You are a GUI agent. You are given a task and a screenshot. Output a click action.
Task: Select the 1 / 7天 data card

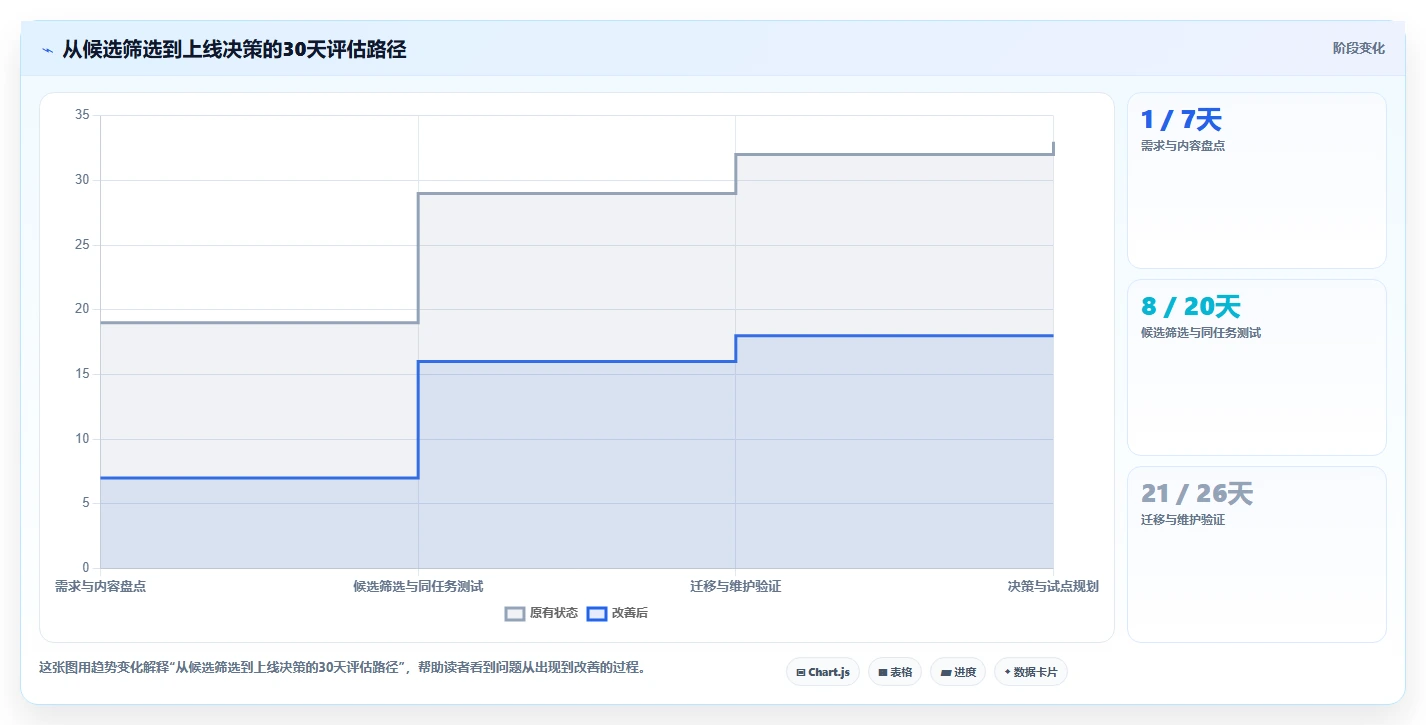tap(1257, 181)
